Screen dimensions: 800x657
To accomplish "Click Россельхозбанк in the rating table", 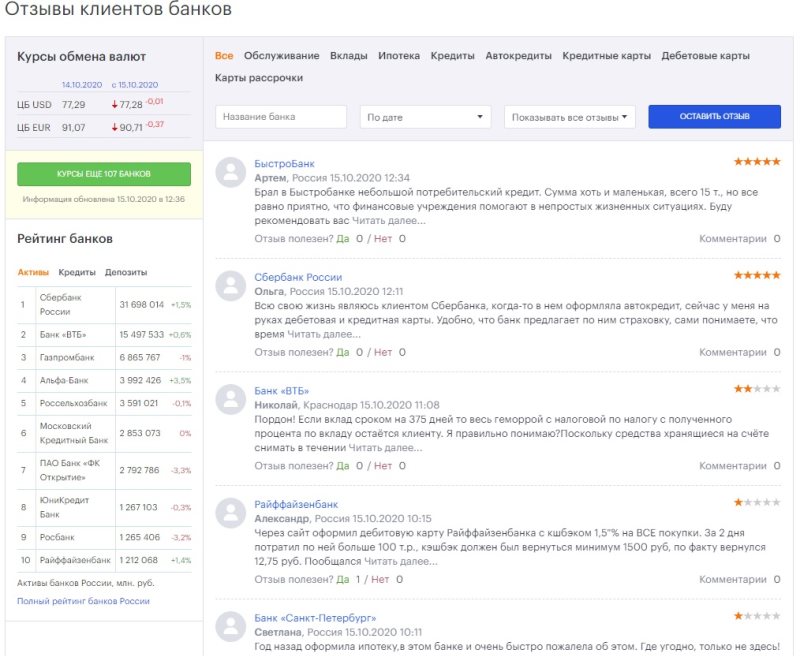I will point(73,403).
